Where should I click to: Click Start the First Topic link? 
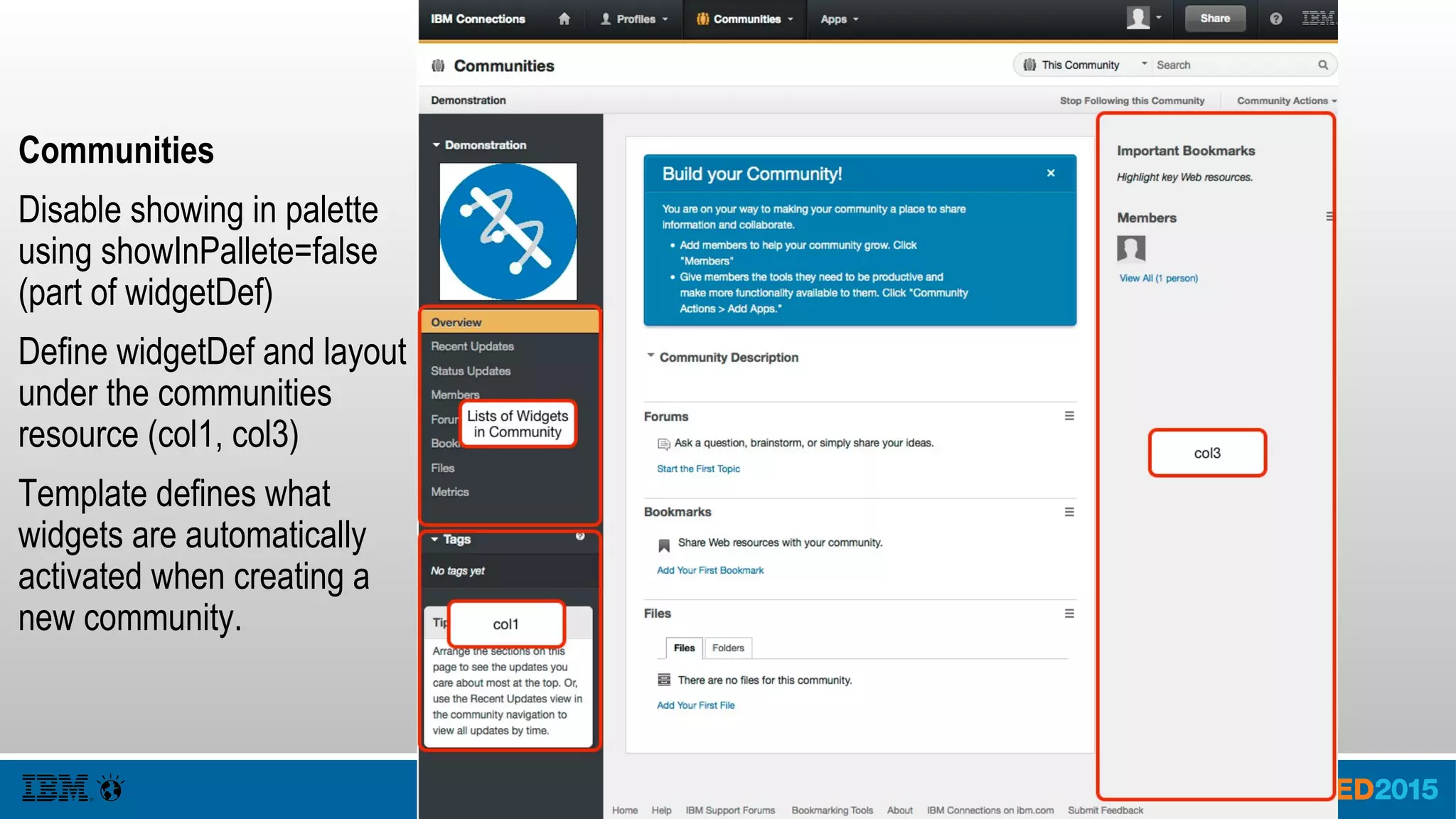(x=698, y=469)
